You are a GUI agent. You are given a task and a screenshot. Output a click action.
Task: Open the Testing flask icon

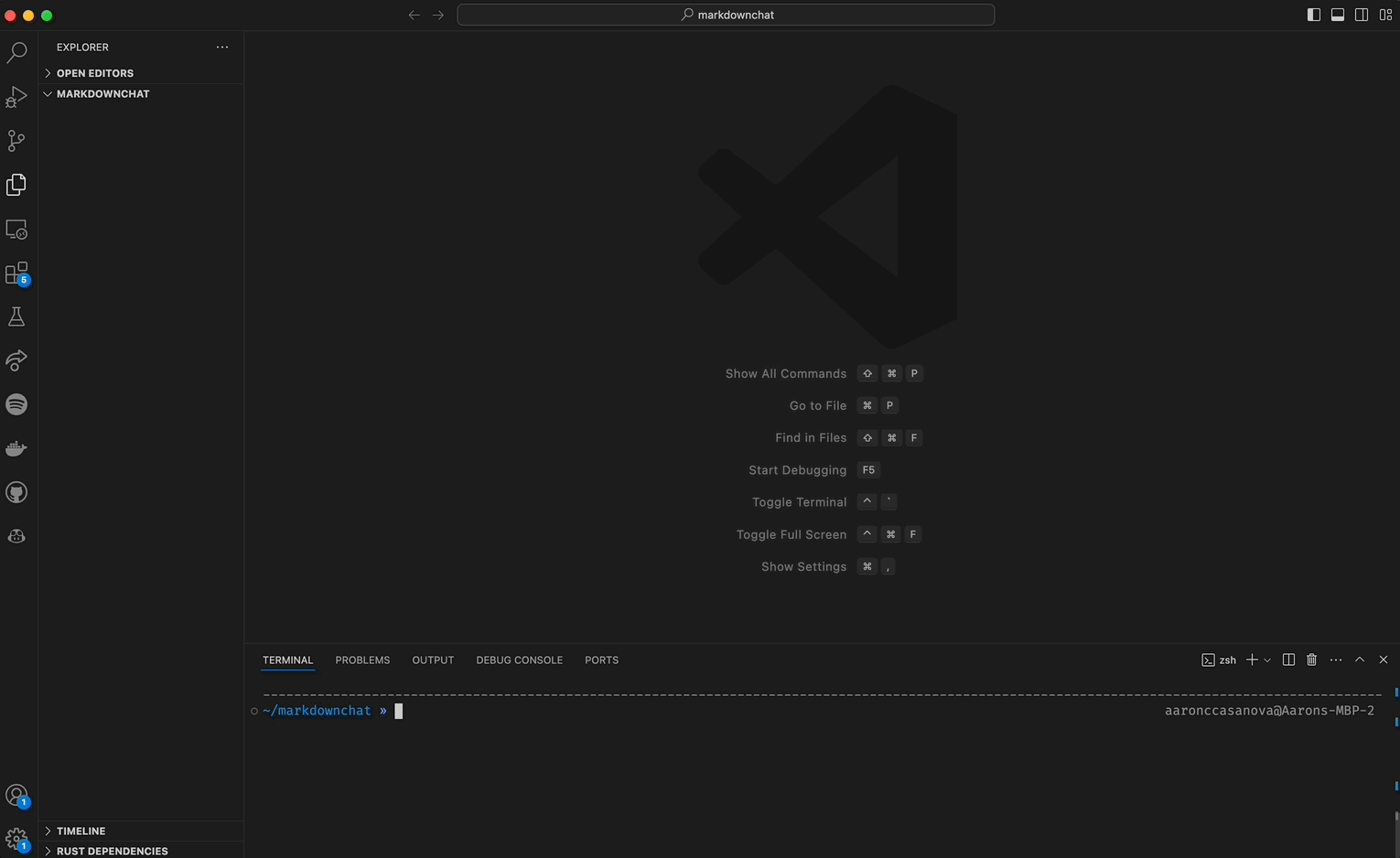(x=16, y=316)
